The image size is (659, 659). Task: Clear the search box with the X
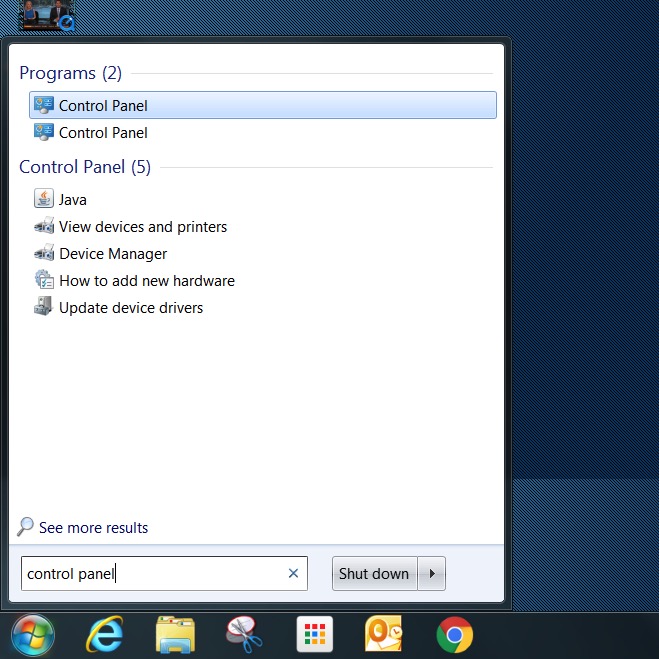tap(293, 573)
